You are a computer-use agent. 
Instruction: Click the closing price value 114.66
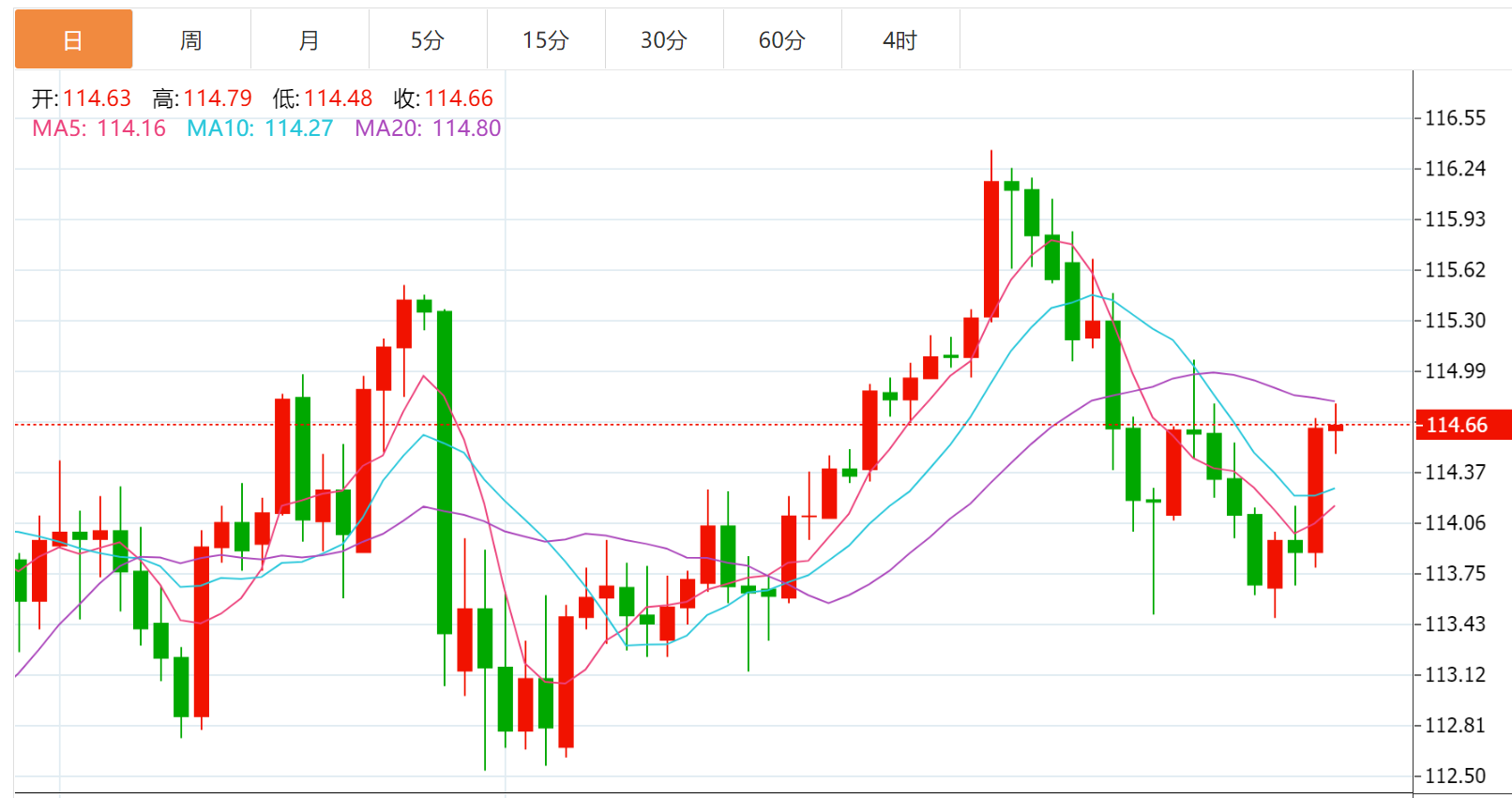pyautogui.click(x=459, y=98)
